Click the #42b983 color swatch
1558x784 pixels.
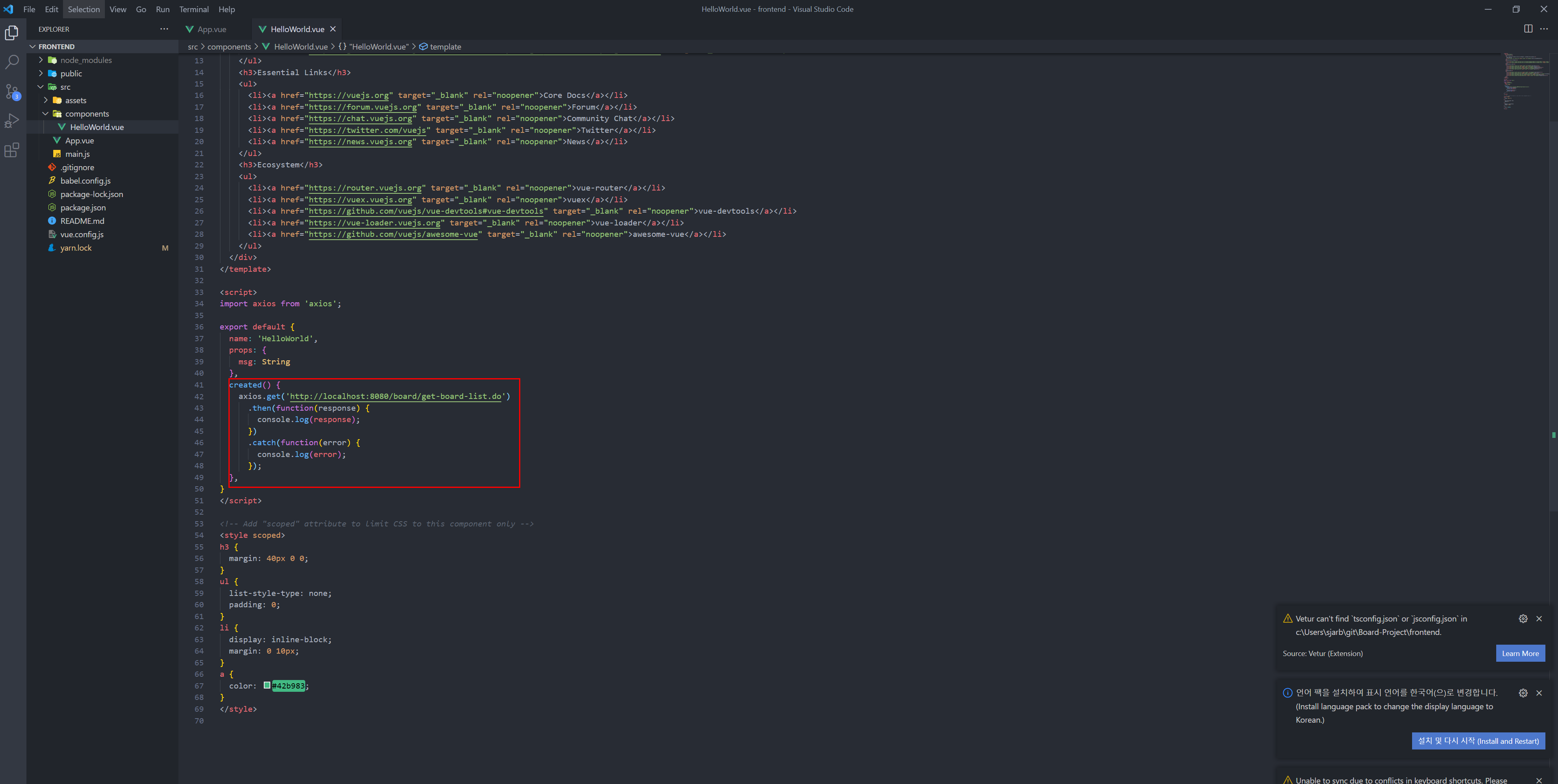[267, 685]
